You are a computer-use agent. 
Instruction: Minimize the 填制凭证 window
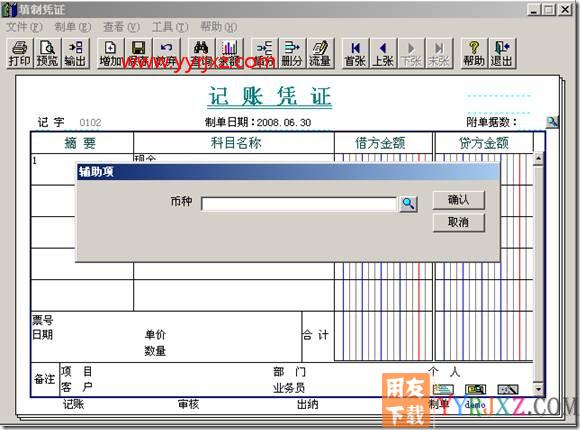click(x=533, y=9)
